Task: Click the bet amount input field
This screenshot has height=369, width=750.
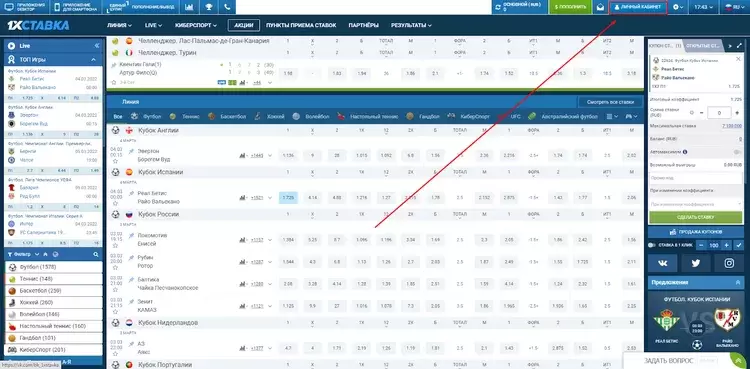Action: [719, 112]
